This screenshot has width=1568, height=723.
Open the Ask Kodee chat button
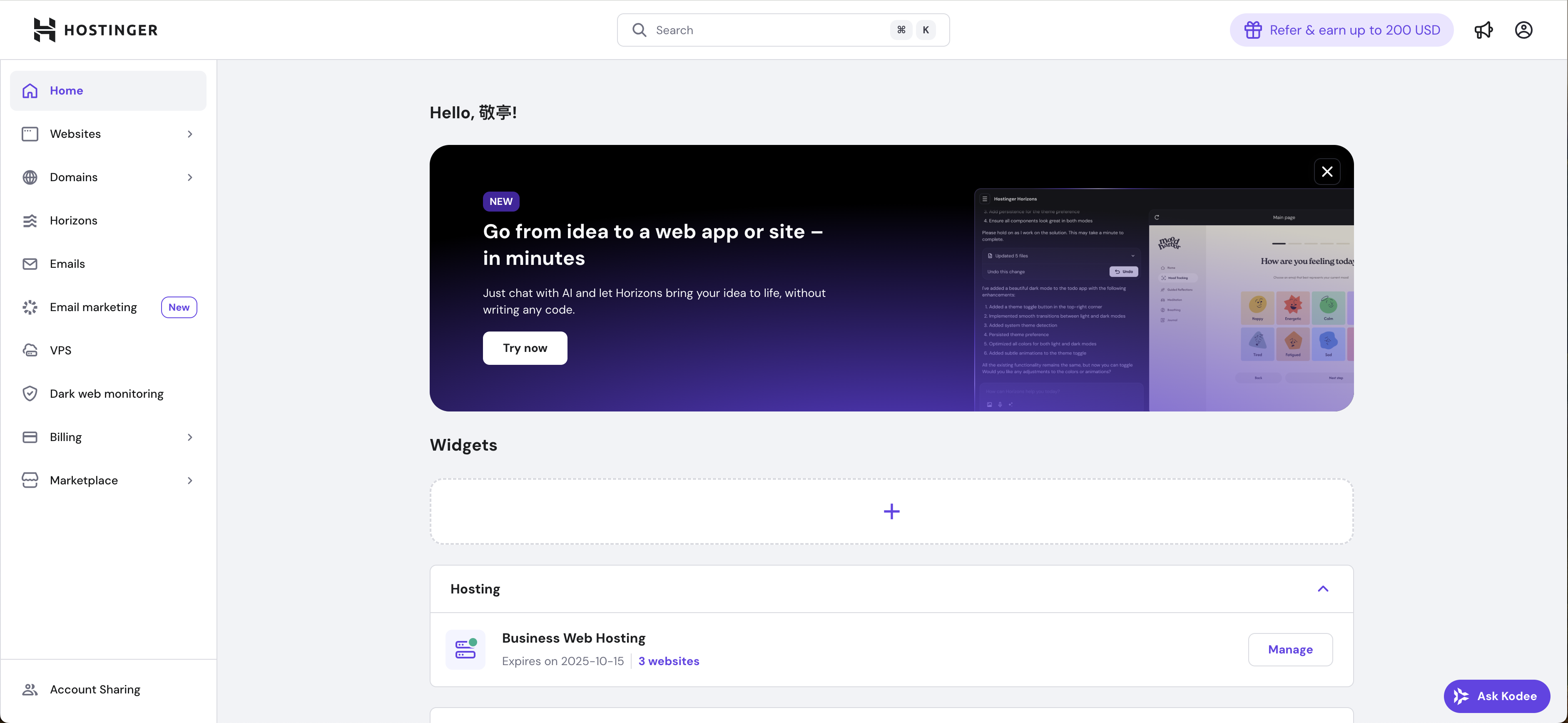[1497, 696]
